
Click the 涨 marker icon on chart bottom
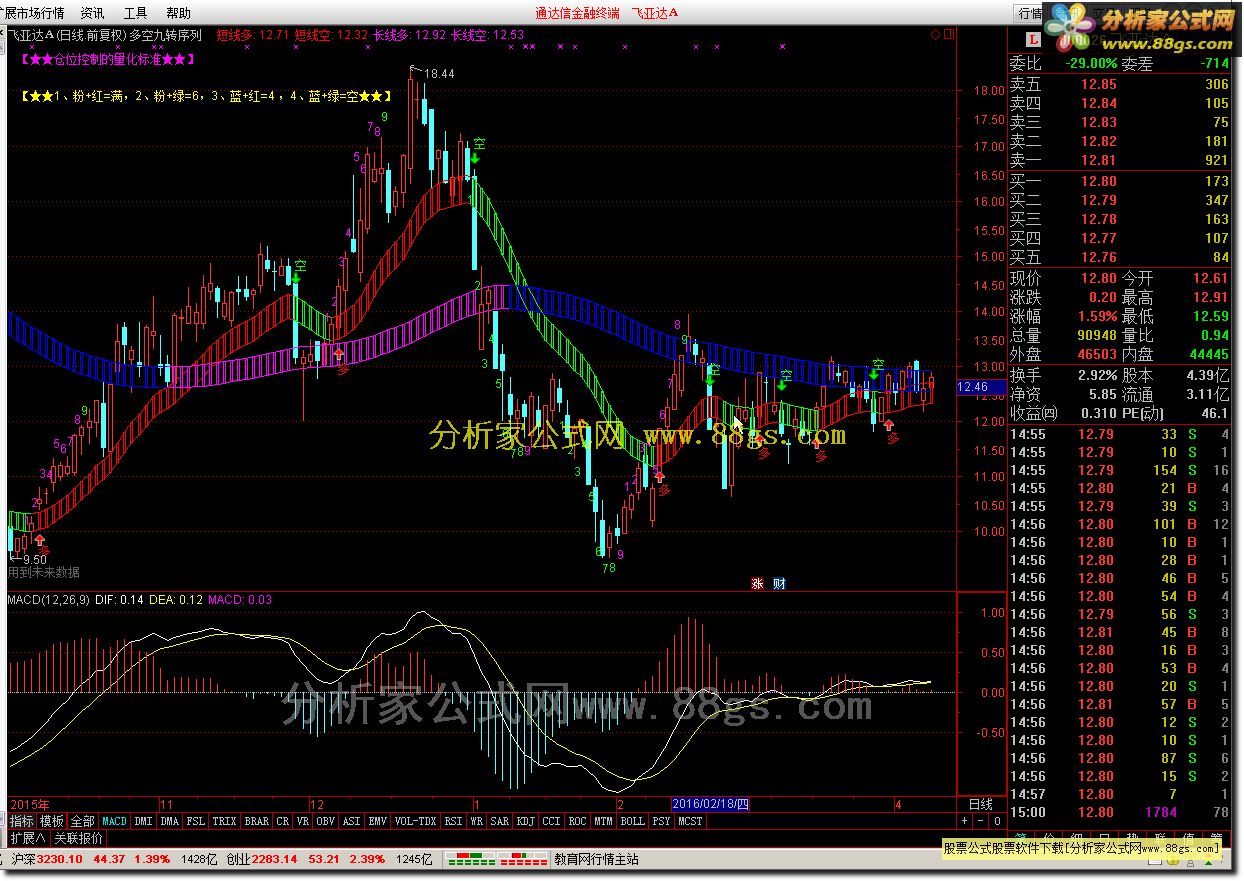pyautogui.click(x=757, y=584)
